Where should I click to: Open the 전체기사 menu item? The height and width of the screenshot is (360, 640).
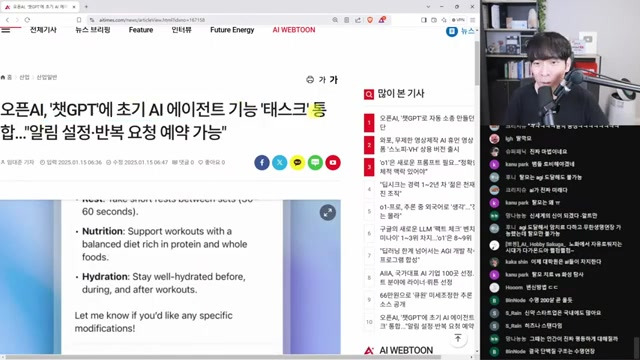pyautogui.click(x=43, y=30)
